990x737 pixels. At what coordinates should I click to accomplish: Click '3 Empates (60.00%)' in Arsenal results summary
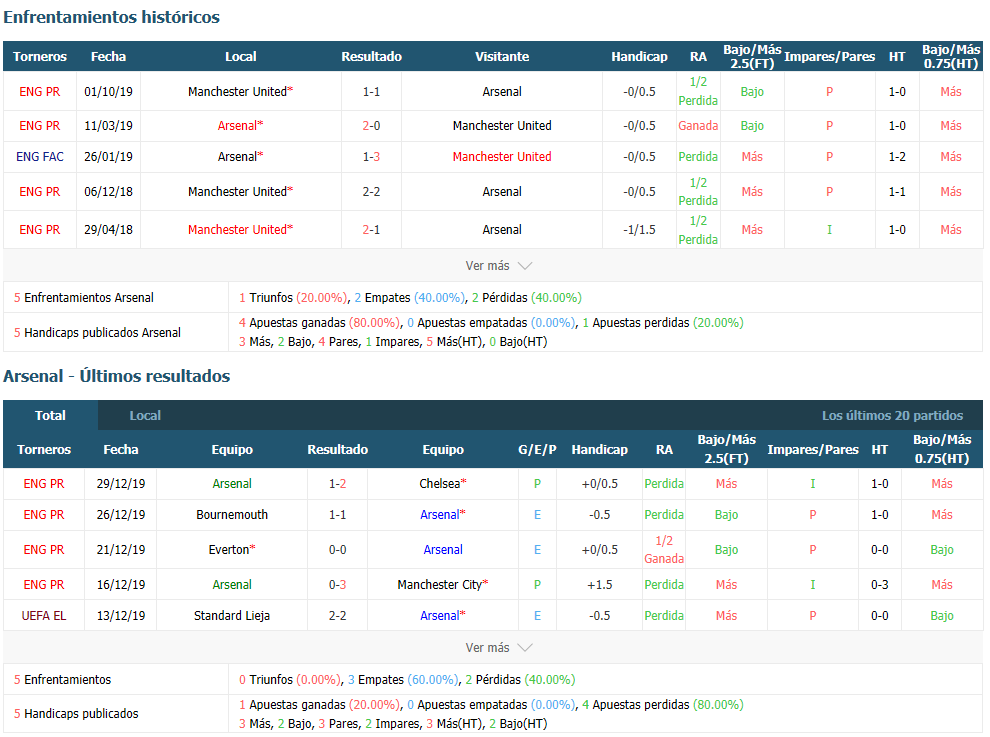[x=403, y=680]
